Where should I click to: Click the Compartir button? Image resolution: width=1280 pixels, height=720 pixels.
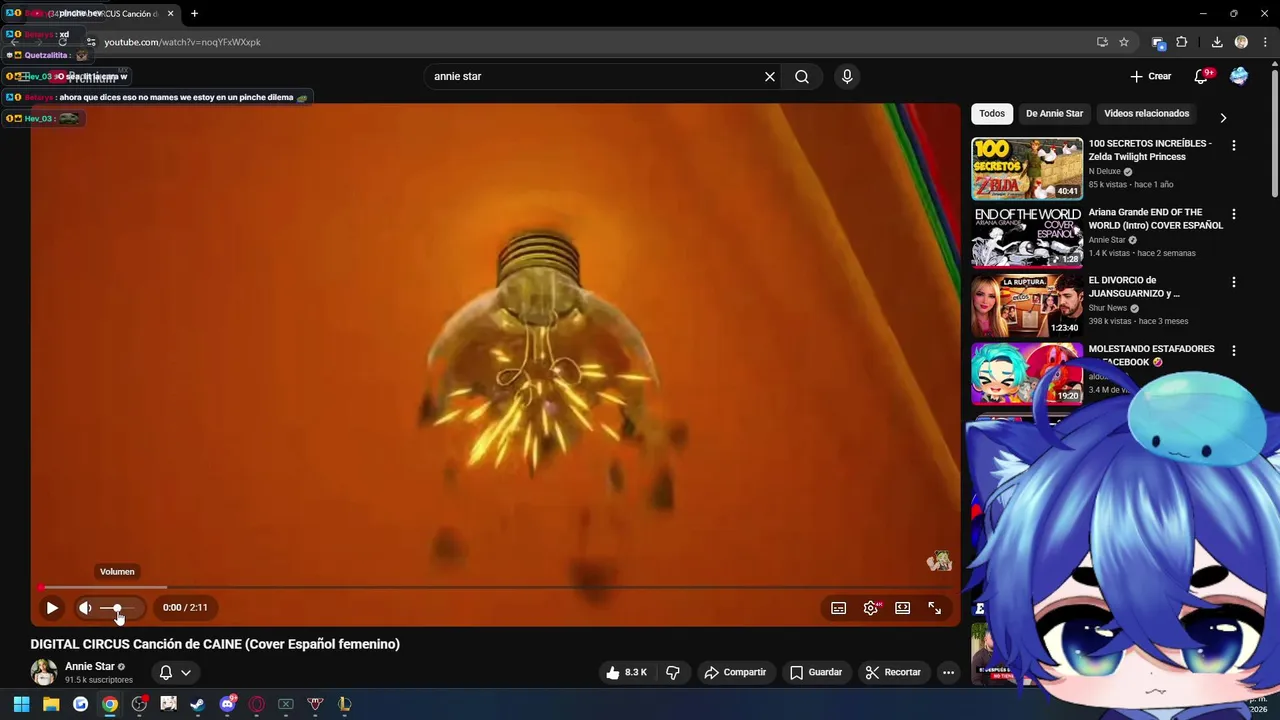(735, 672)
